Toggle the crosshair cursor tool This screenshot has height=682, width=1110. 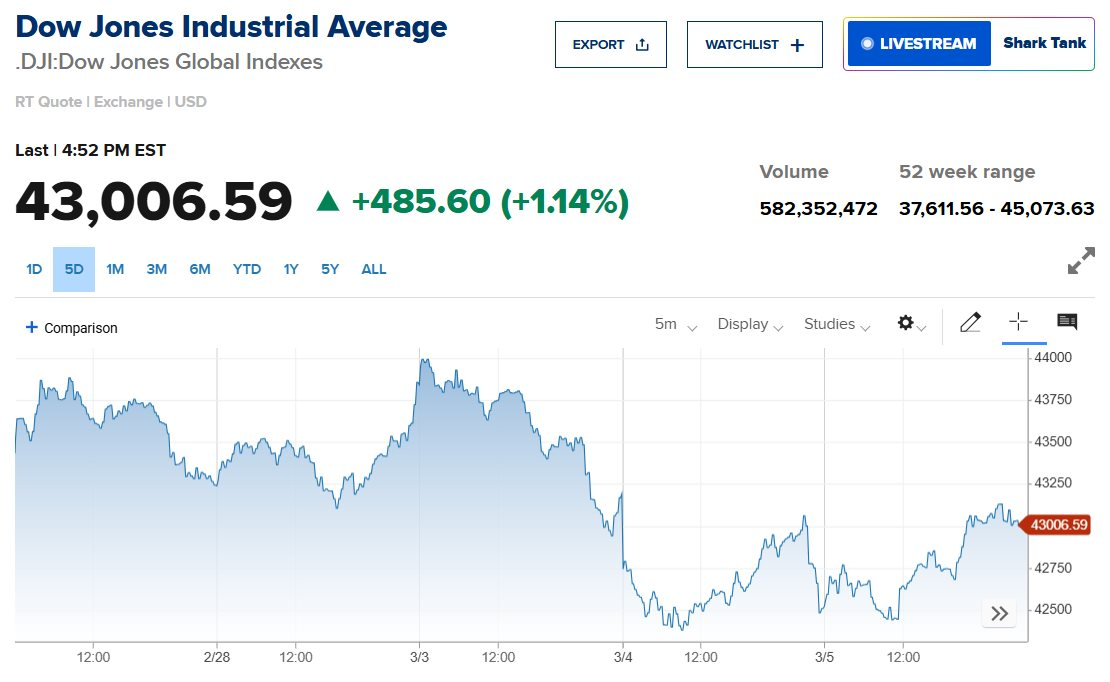(1018, 322)
